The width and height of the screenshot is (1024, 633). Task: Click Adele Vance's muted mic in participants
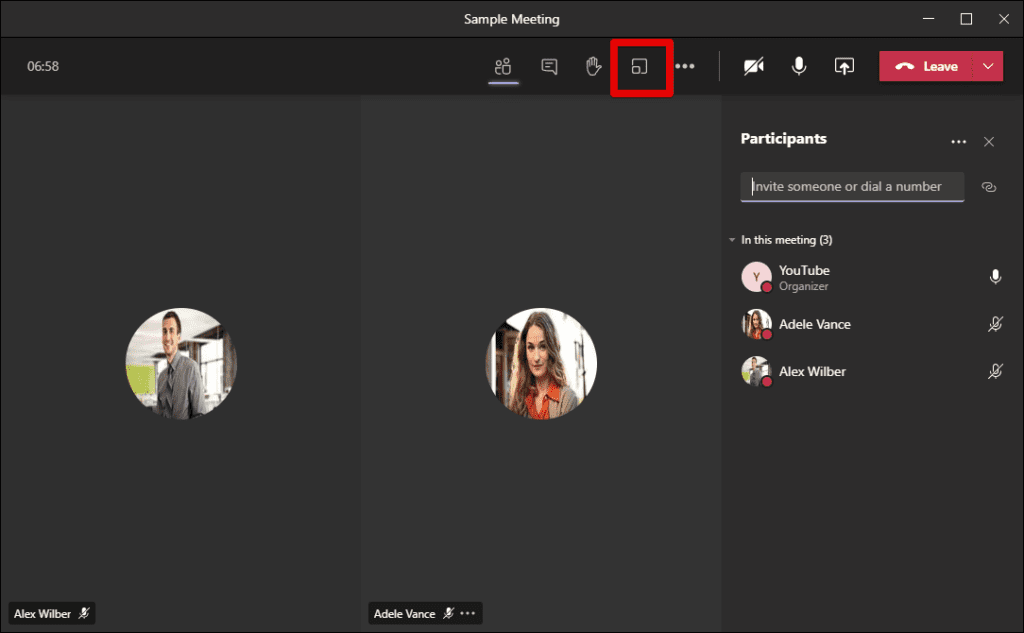(995, 324)
